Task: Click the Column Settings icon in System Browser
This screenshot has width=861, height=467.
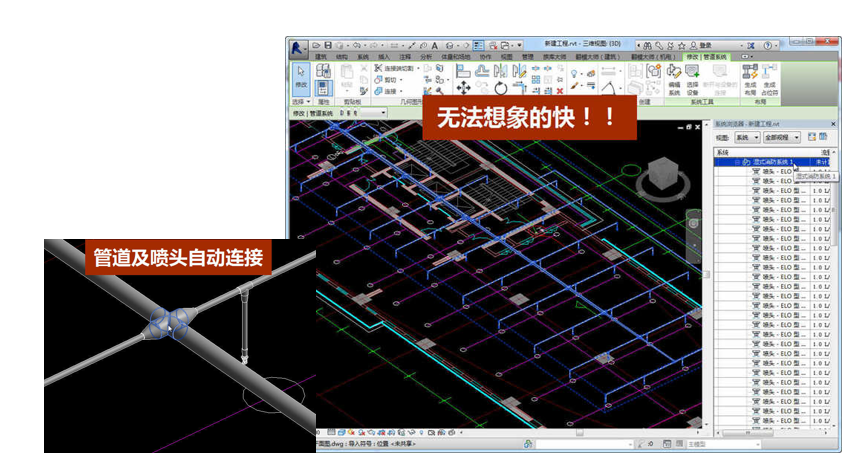Action: [x=823, y=136]
